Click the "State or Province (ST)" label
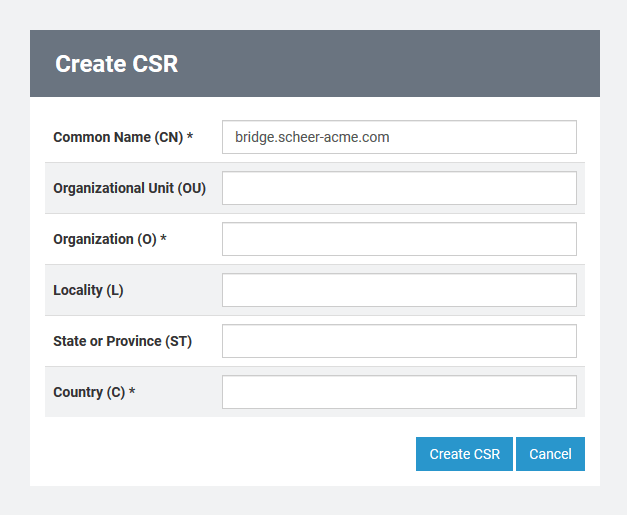Viewport: 627px width, 515px height. pyautogui.click(x=122, y=341)
